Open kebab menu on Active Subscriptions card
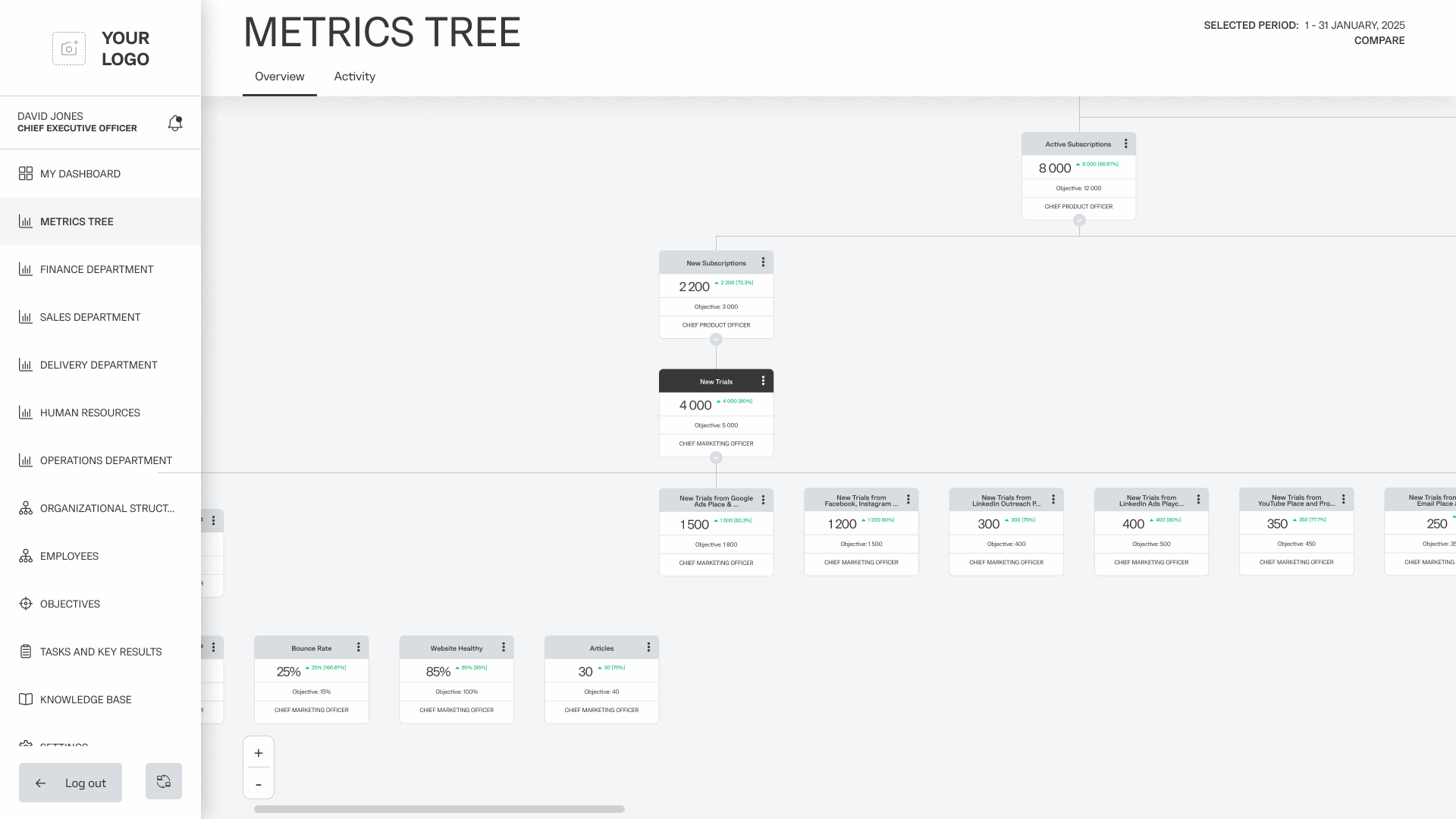The width and height of the screenshot is (1456, 819). 1125,143
